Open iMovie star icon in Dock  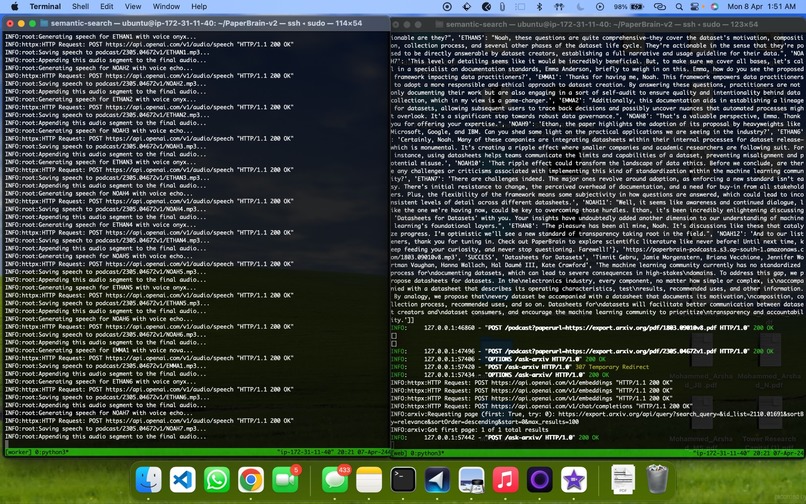574,479
